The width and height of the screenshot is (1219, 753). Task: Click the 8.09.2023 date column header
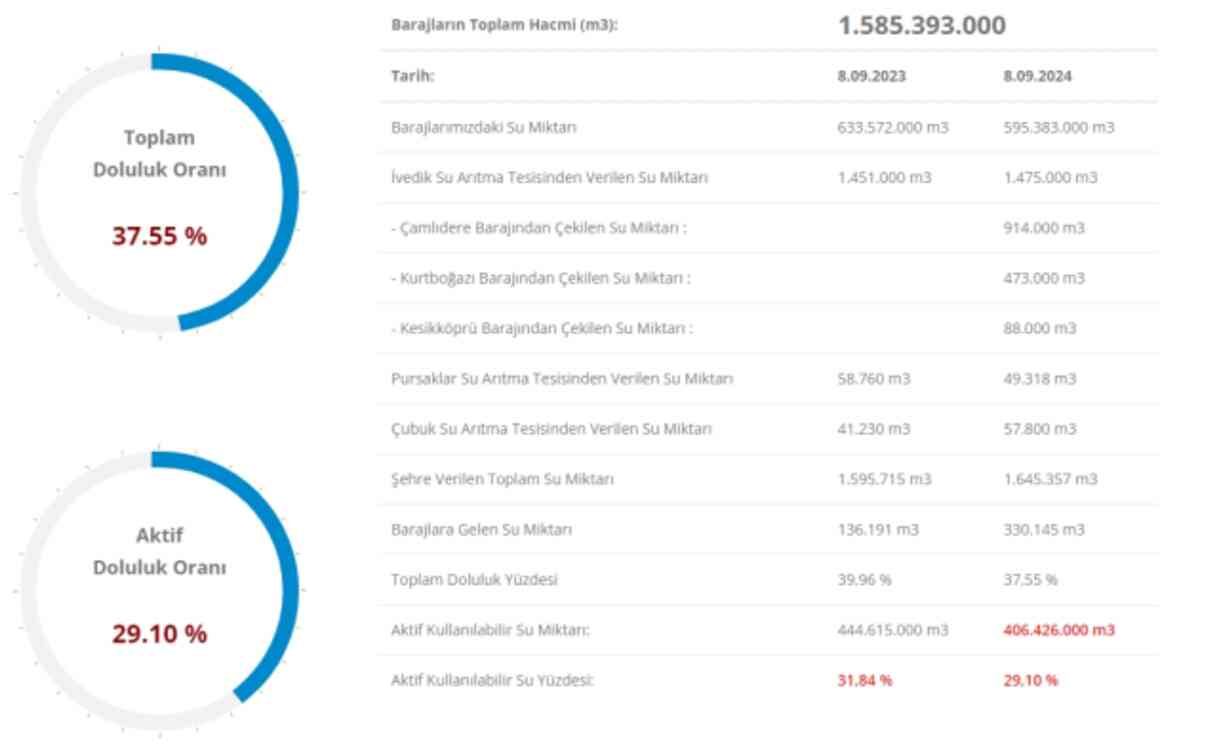(x=872, y=76)
